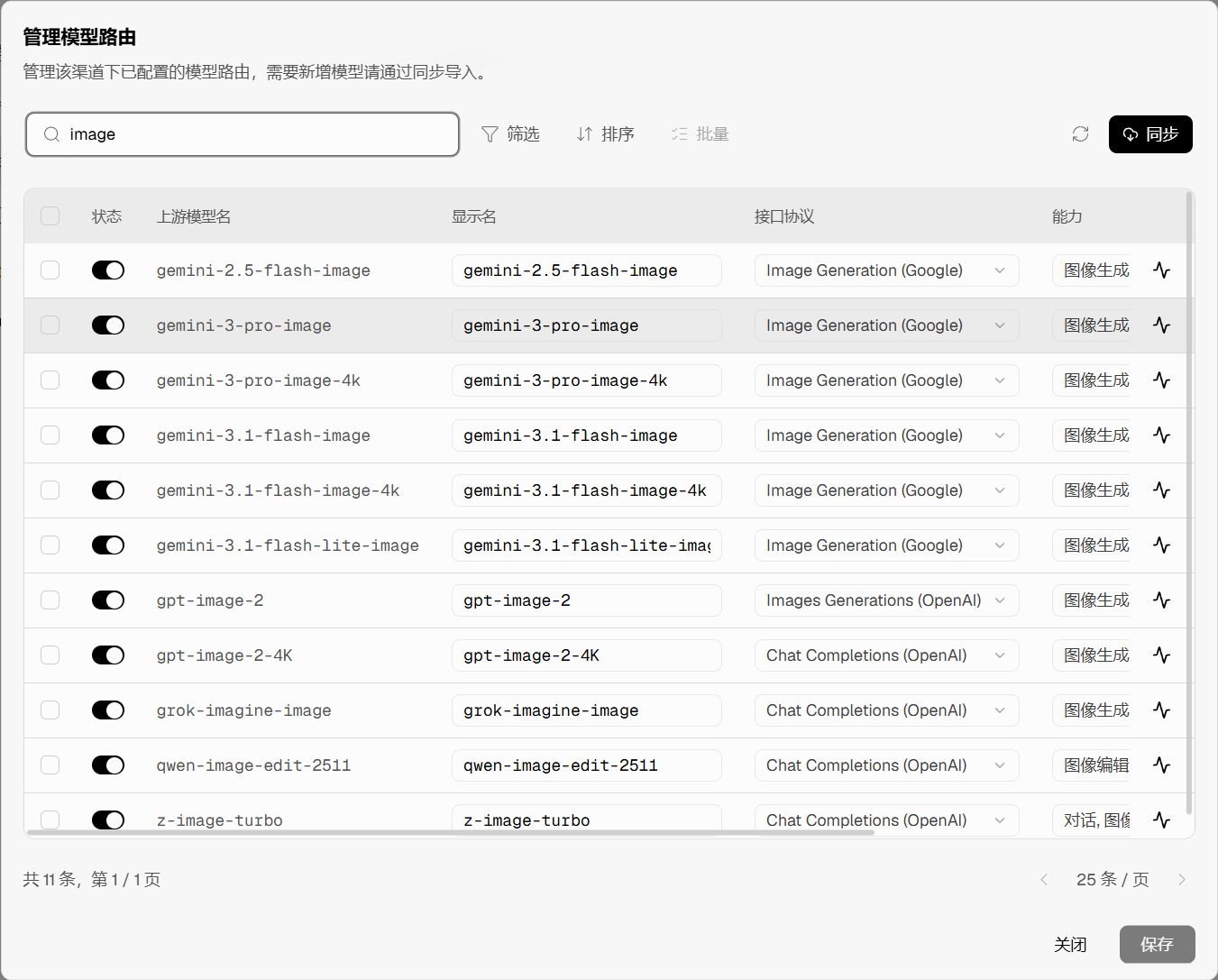Click the vertical scrollbar of the table
The image size is (1218, 980).
point(1189,503)
